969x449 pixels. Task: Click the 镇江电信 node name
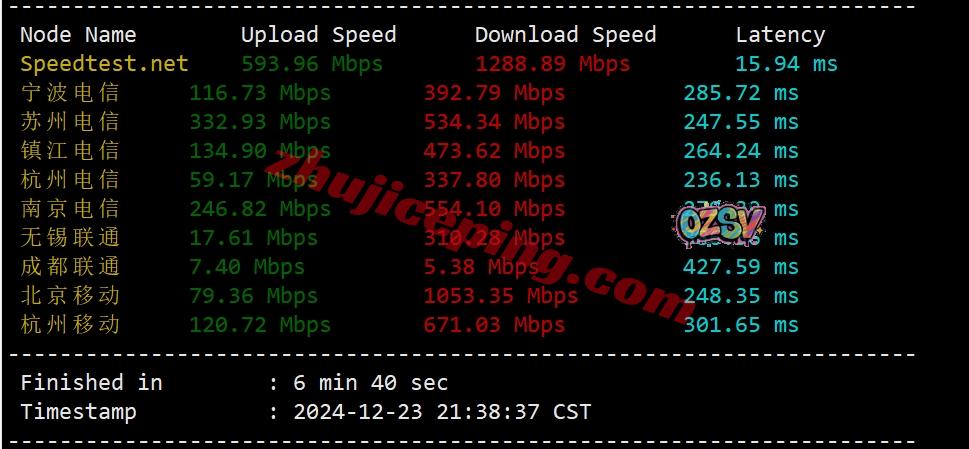pos(70,151)
